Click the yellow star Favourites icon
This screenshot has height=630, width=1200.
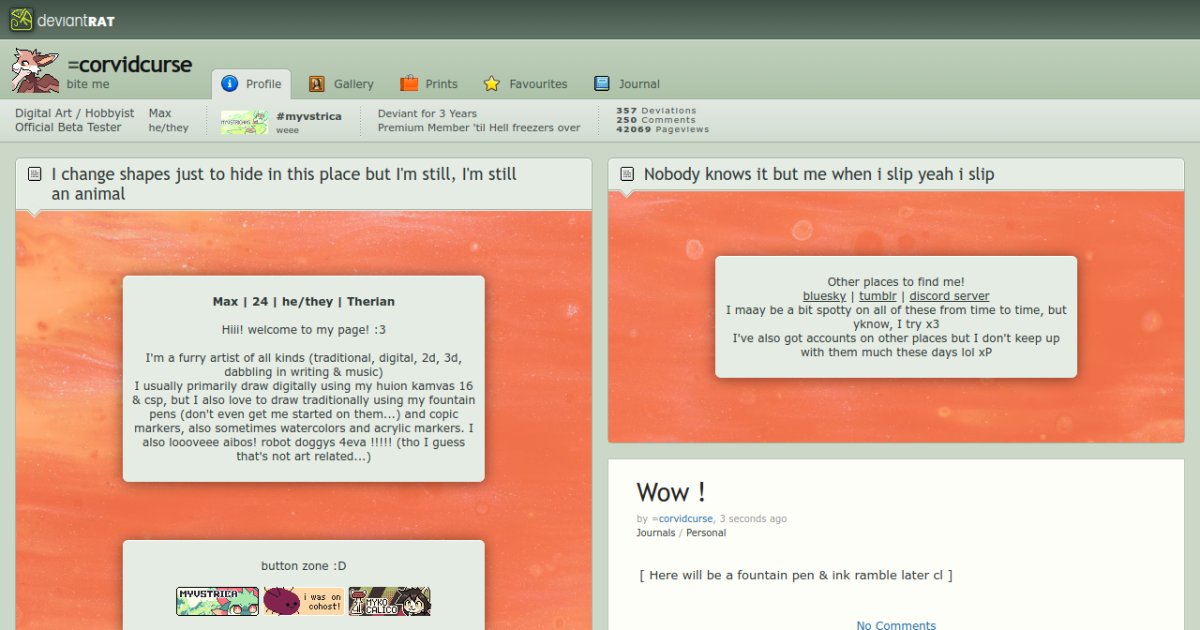(491, 84)
